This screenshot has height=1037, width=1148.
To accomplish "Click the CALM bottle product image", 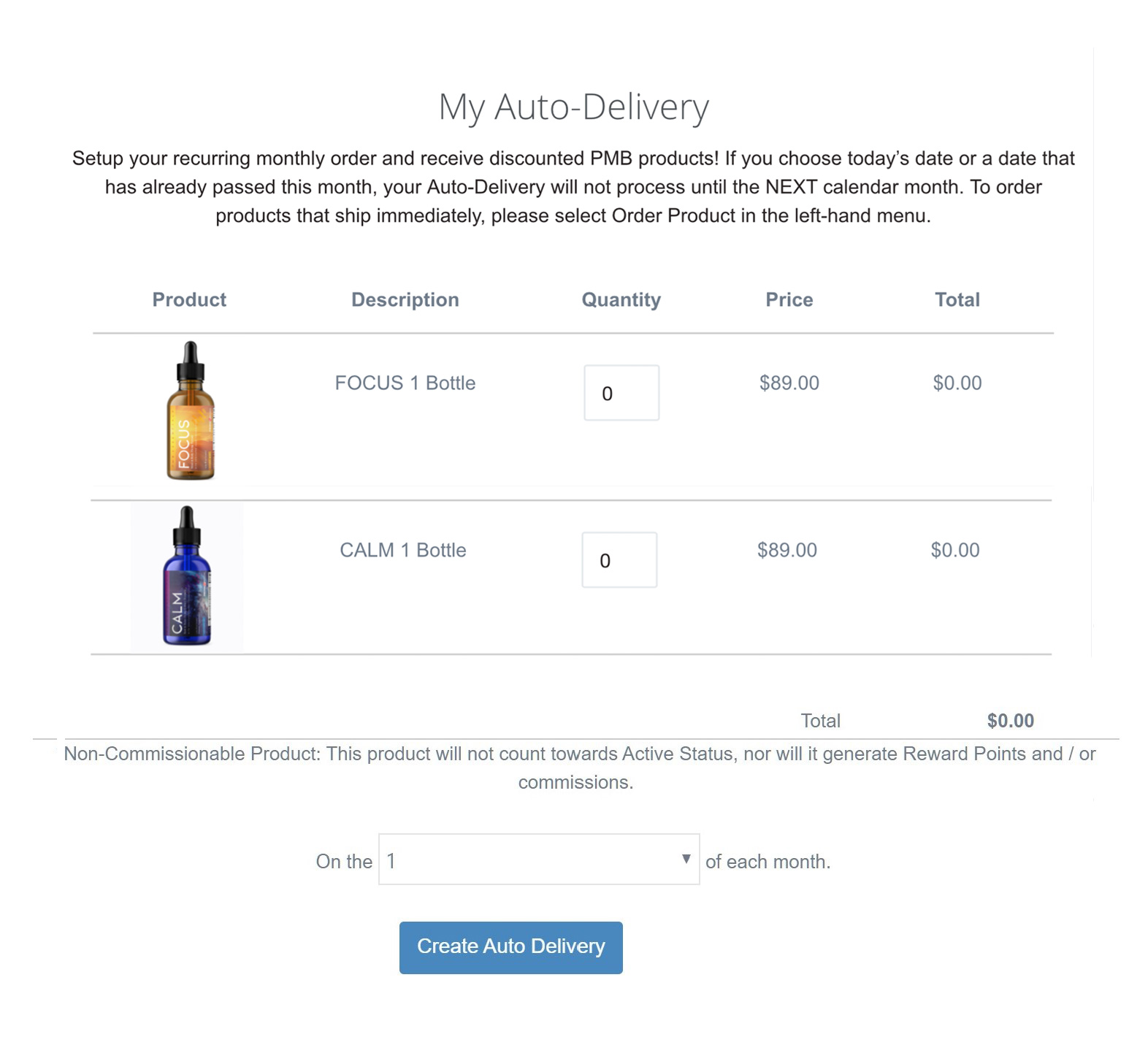I will tap(187, 575).
